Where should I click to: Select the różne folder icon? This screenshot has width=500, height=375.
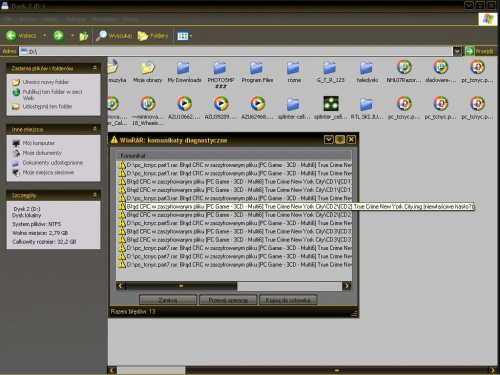click(x=294, y=68)
